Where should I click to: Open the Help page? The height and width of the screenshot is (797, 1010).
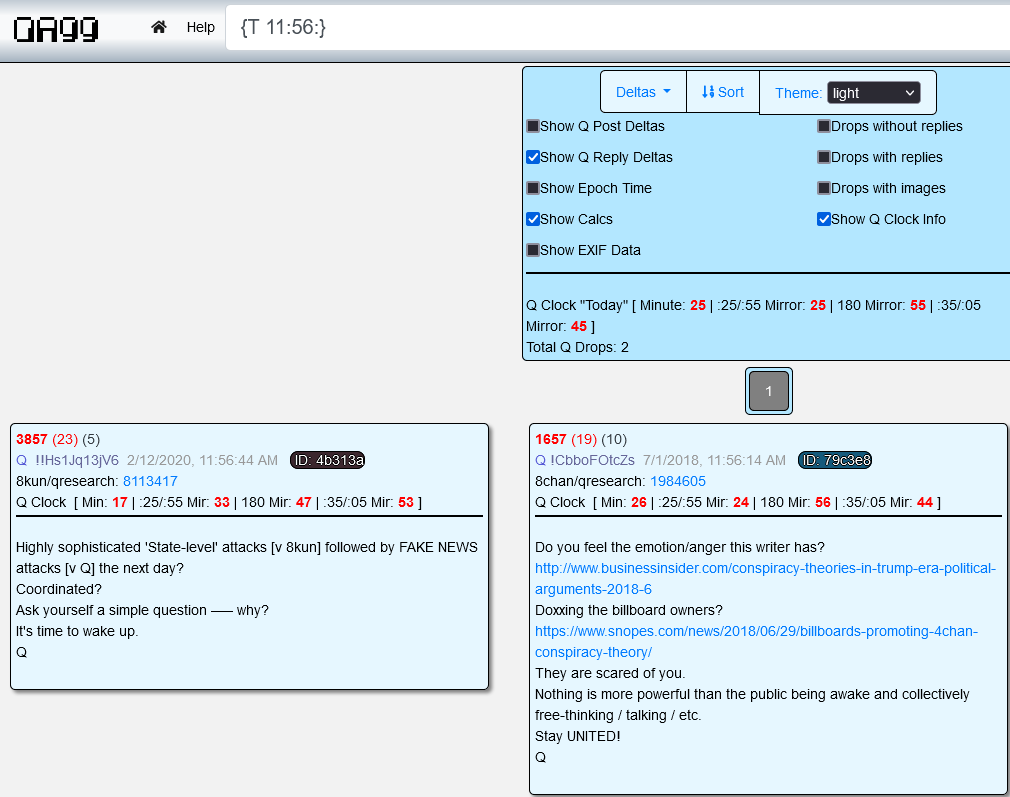pos(200,27)
